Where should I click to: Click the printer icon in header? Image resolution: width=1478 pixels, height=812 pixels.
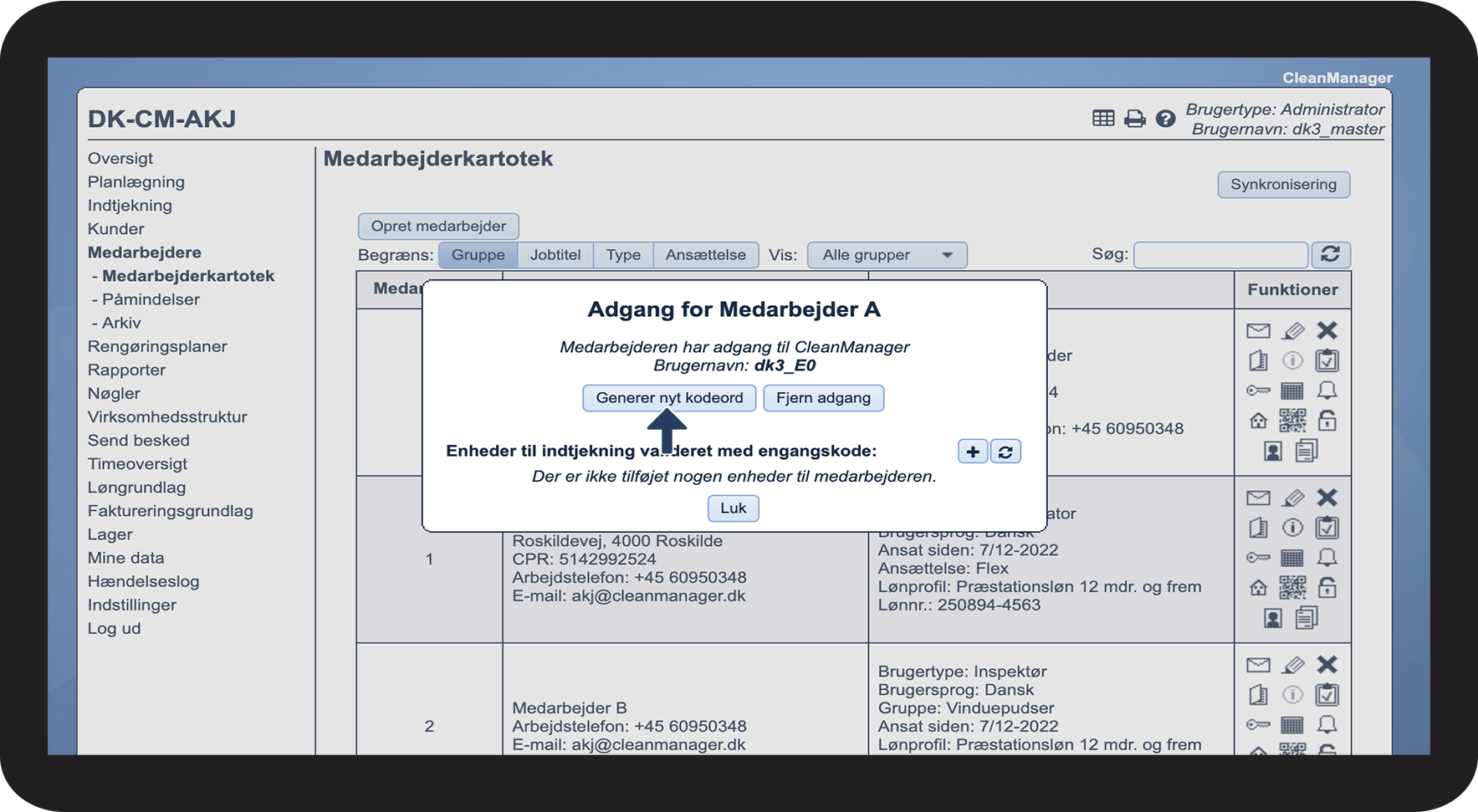click(1134, 119)
